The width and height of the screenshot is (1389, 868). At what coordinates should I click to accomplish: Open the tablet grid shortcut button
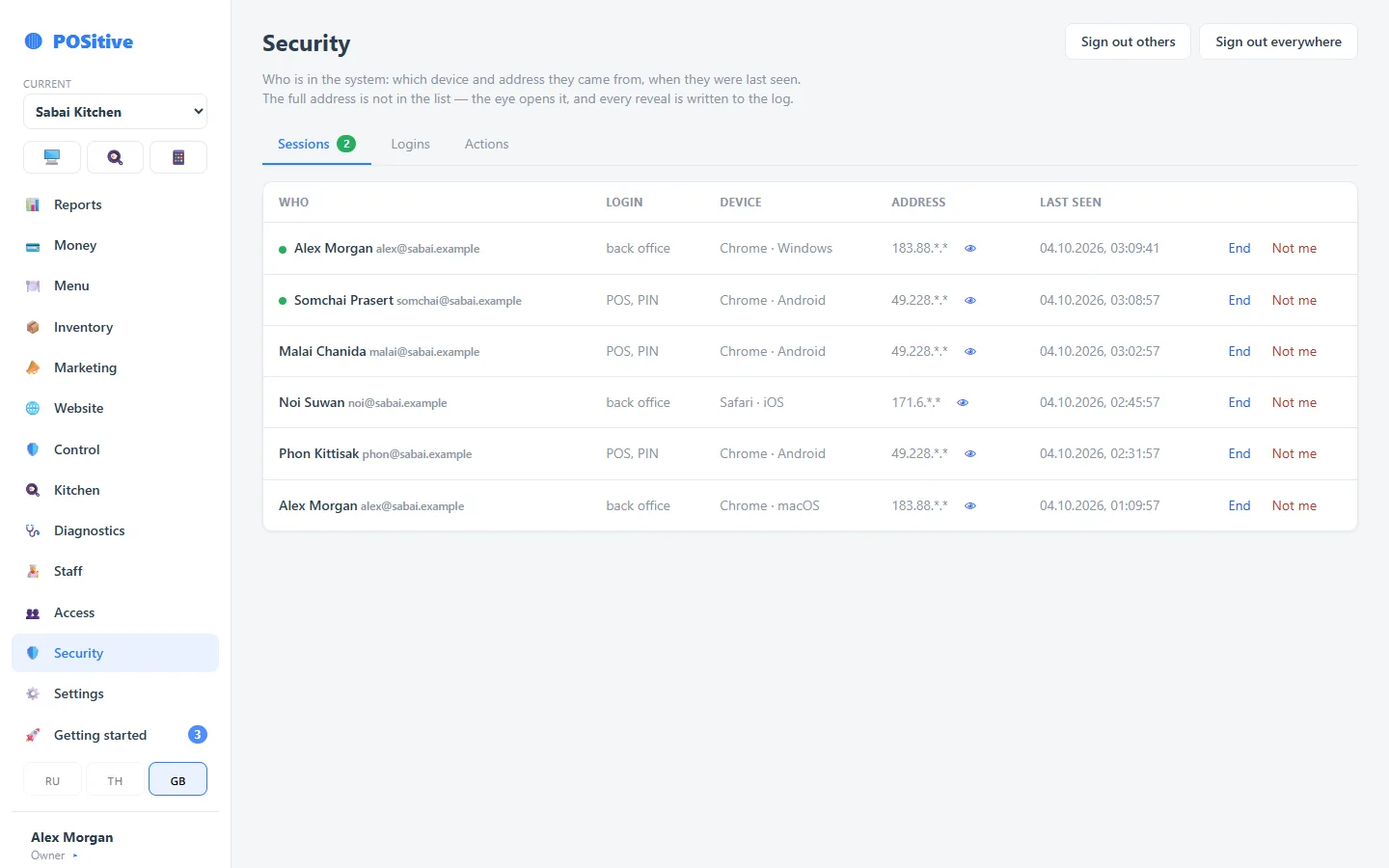tap(178, 157)
